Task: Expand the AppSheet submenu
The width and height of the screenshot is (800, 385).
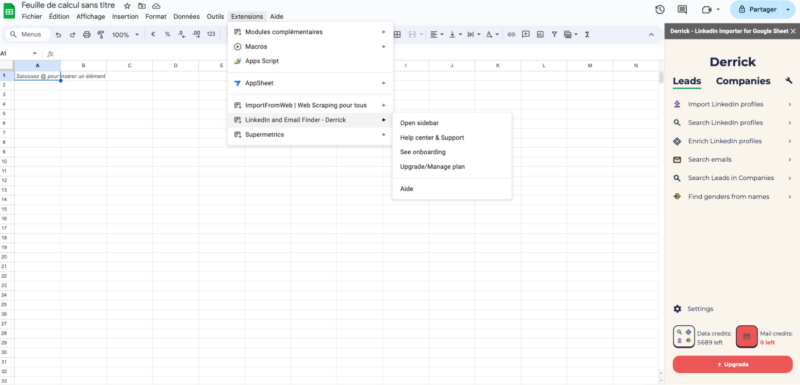Action: (x=310, y=83)
